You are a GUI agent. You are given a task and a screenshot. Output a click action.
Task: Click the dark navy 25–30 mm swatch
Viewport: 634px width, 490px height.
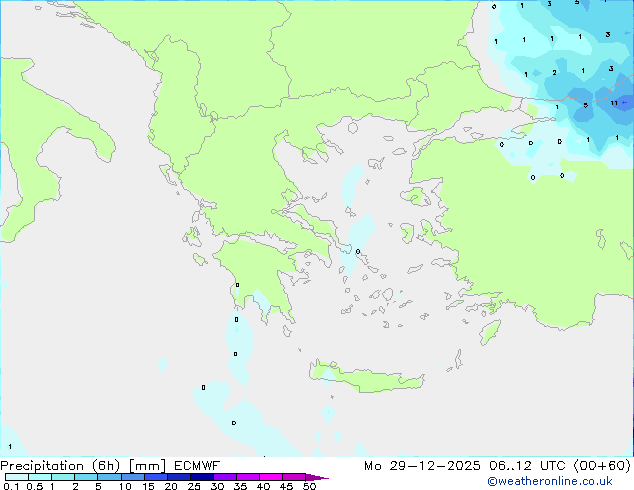(202, 477)
